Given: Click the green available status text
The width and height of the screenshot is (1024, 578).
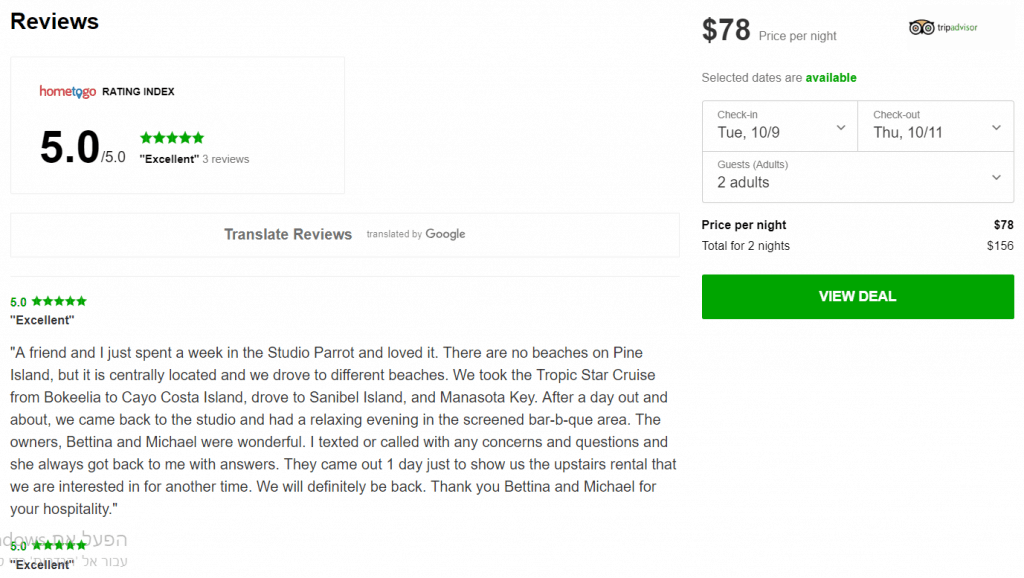Looking at the screenshot, I should [831, 78].
